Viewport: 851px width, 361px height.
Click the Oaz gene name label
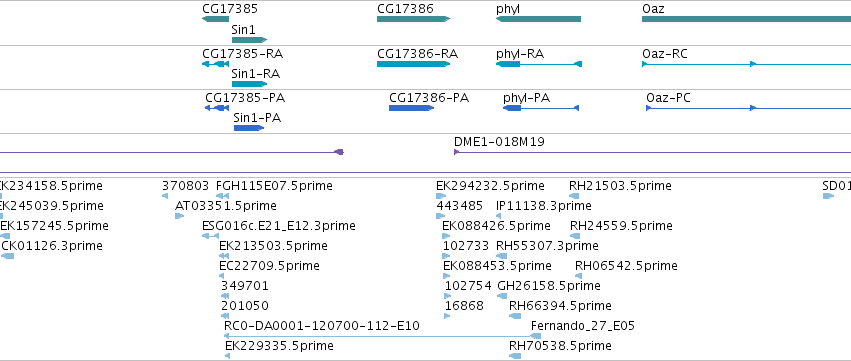click(653, 9)
